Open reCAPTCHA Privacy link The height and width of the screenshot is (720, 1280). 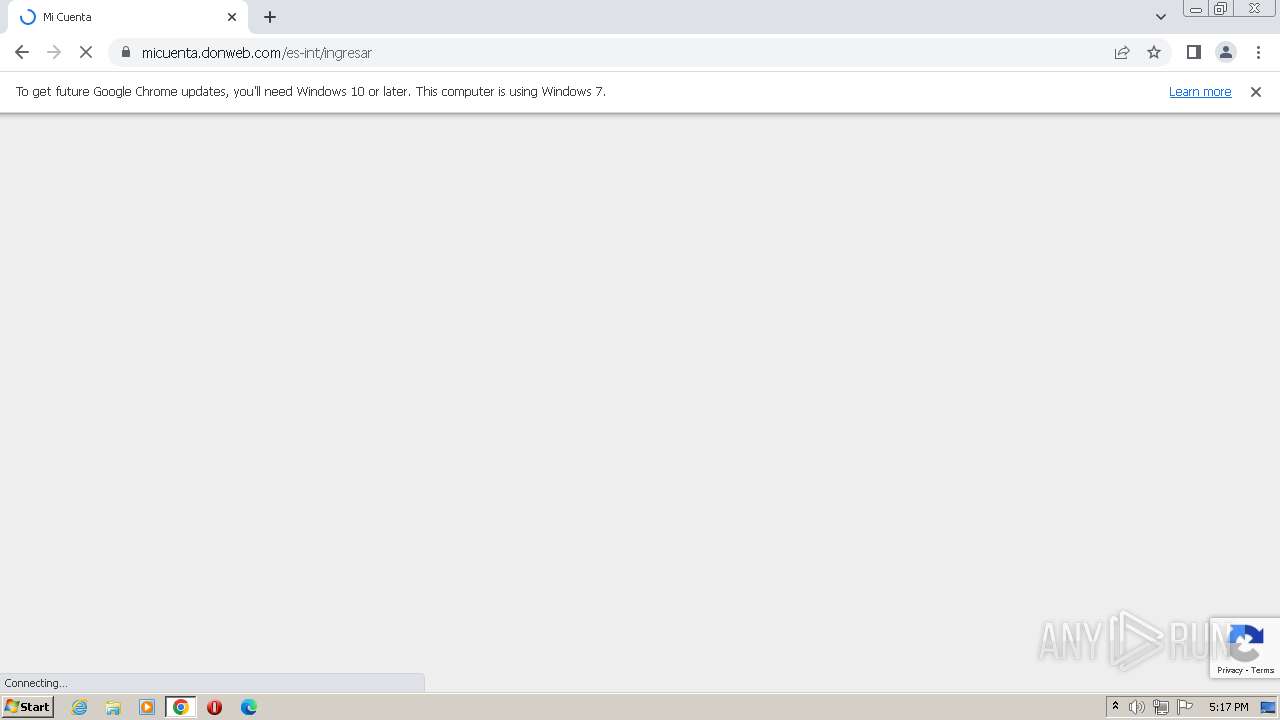coord(1229,670)
